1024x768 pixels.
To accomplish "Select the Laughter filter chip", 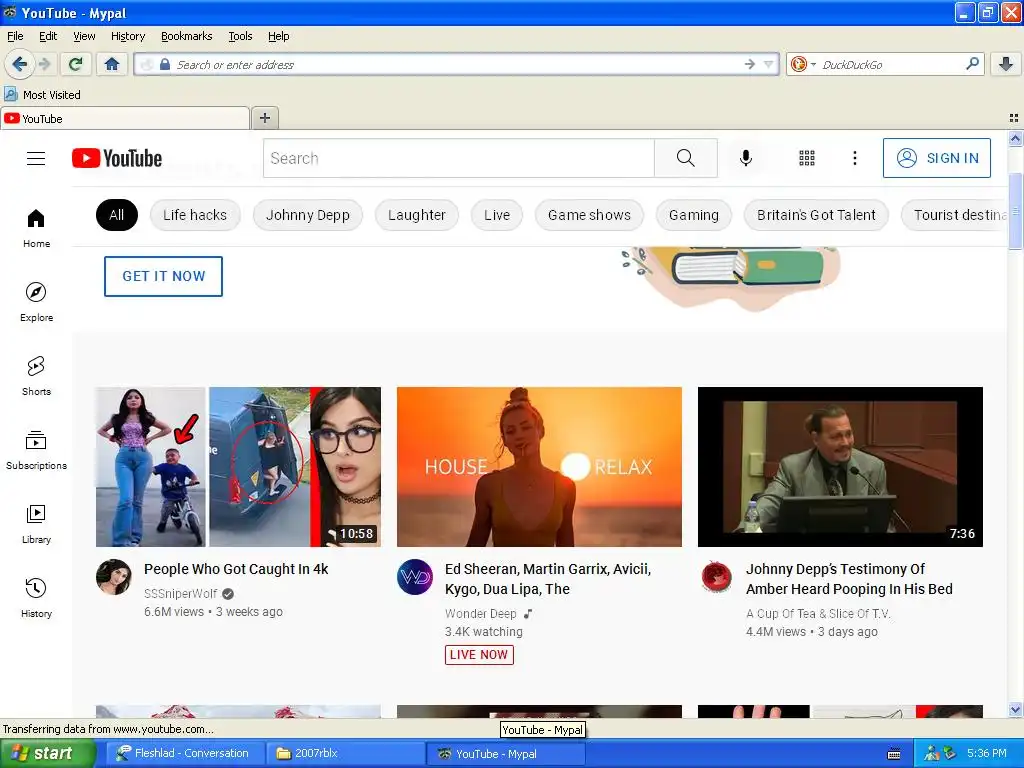I will [x=417, y=215].
